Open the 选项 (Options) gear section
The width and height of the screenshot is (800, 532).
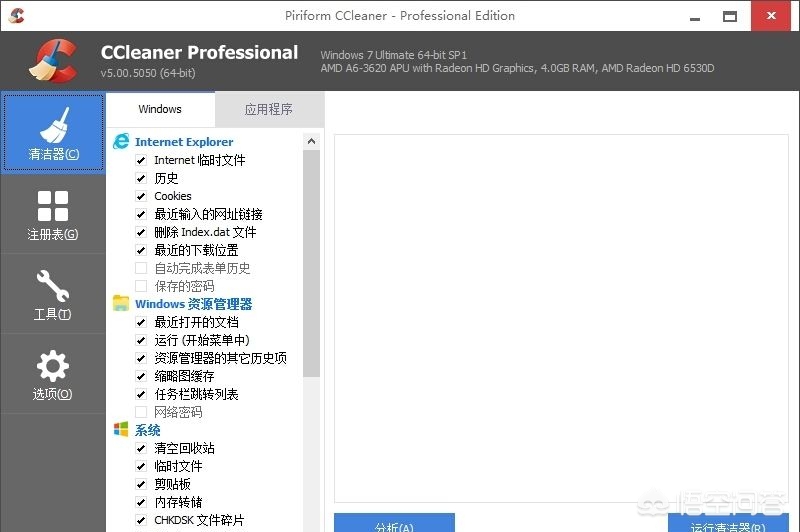pos(53,374)
